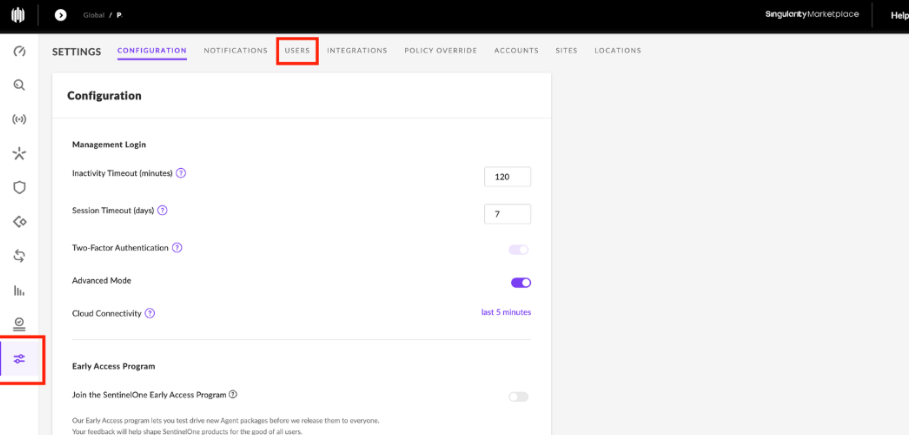This screenshot has height=435, width=909.
Task: Click the Inactivity Timeout field showing 120
Action: [x=507, y=177]
